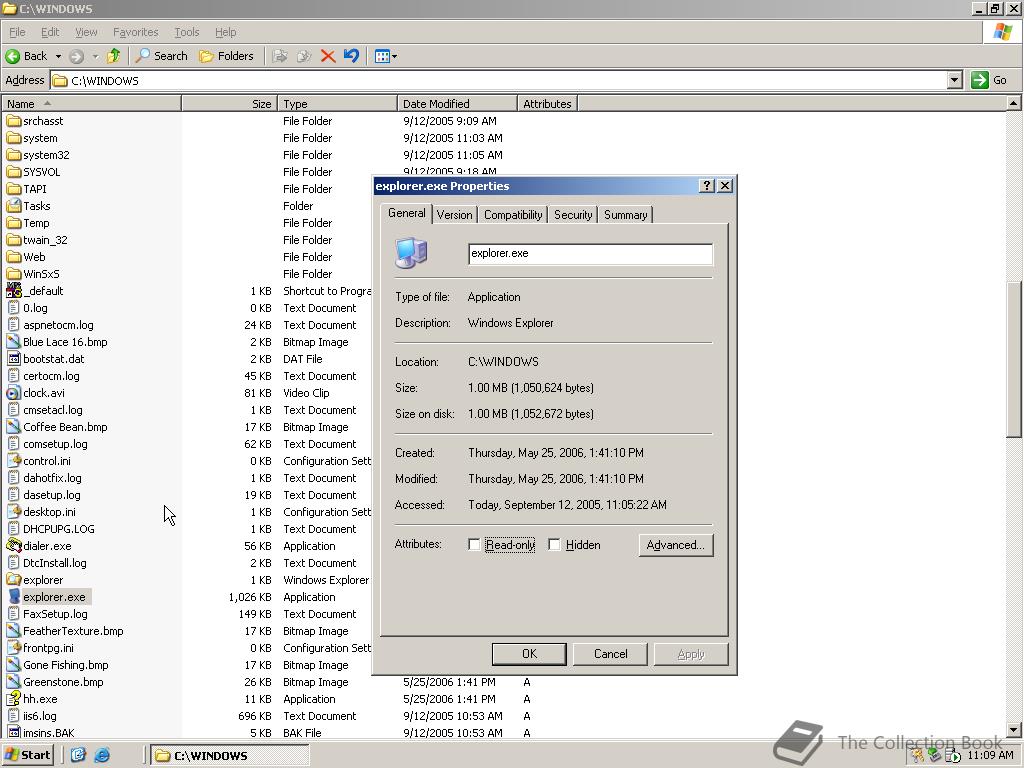Viewport: 1024px width, 768px height.
Task: Go up one folder level
Action: [114, 56]
